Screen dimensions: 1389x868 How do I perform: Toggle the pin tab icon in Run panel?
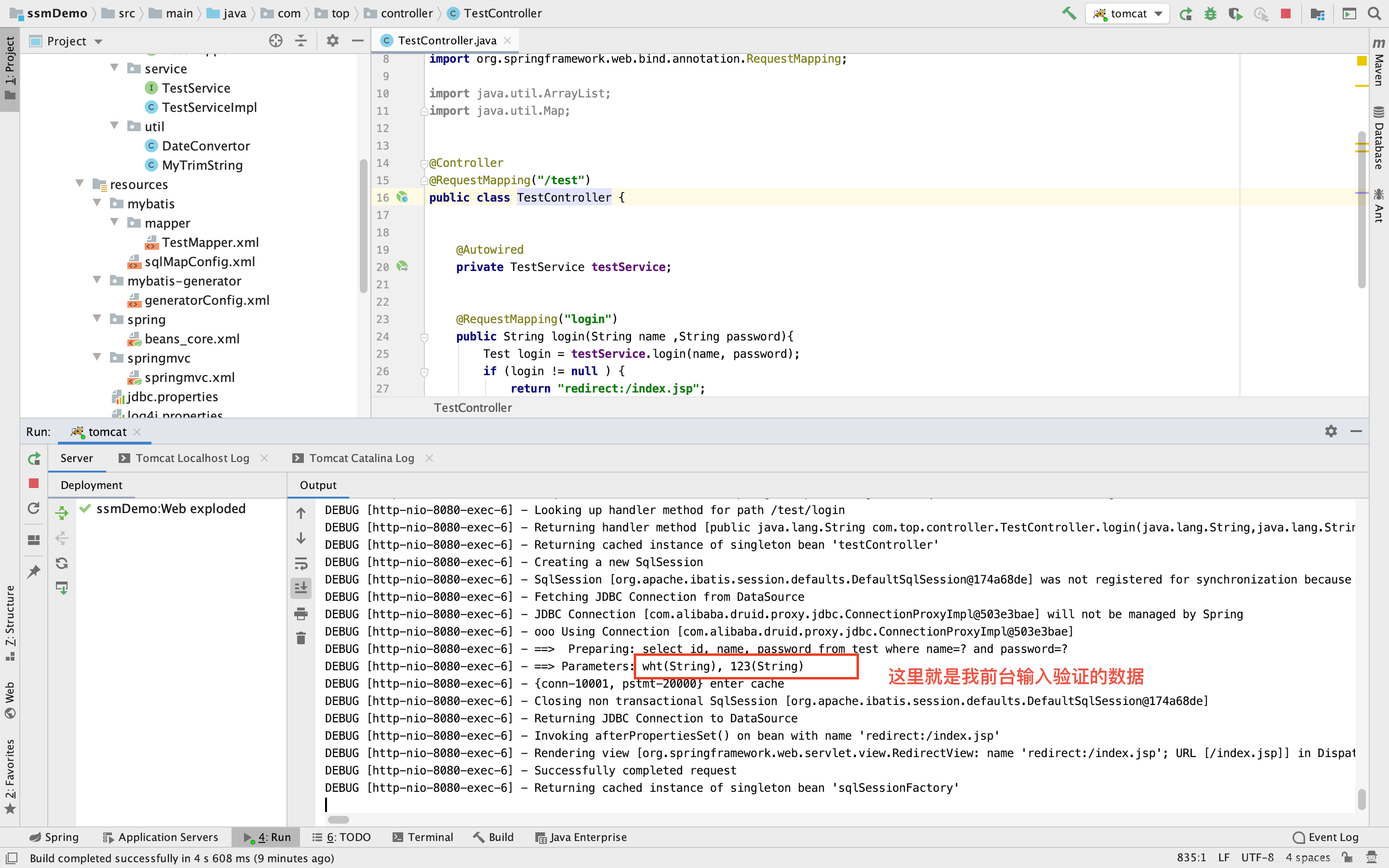coord(34,571)
